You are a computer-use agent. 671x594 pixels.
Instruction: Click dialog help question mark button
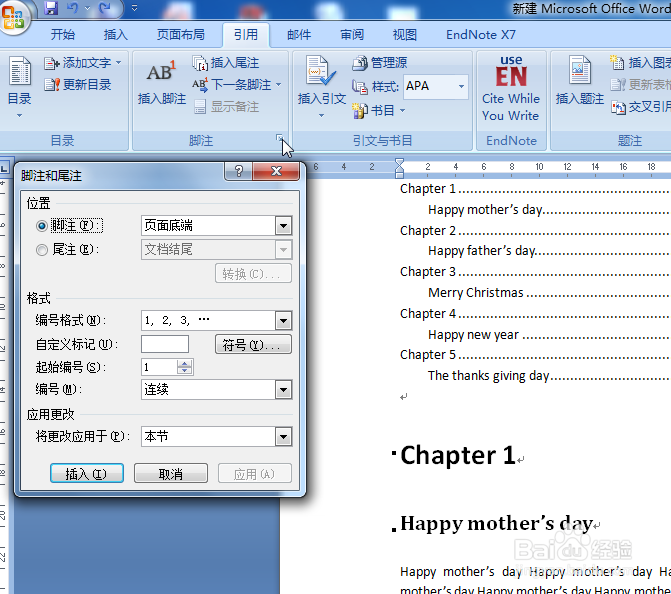point(238,171)
